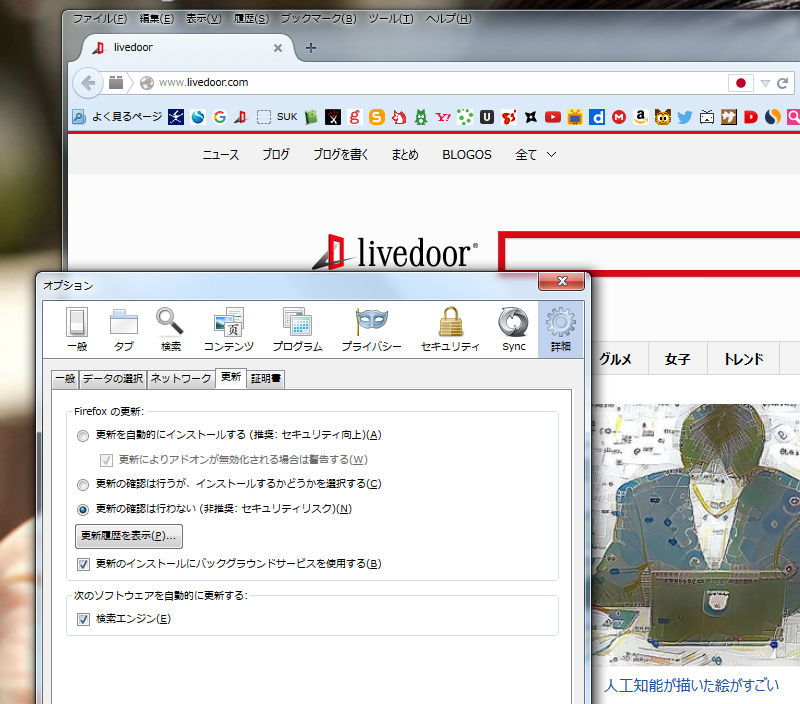Open the ブックマーク menu

(318, 19)
